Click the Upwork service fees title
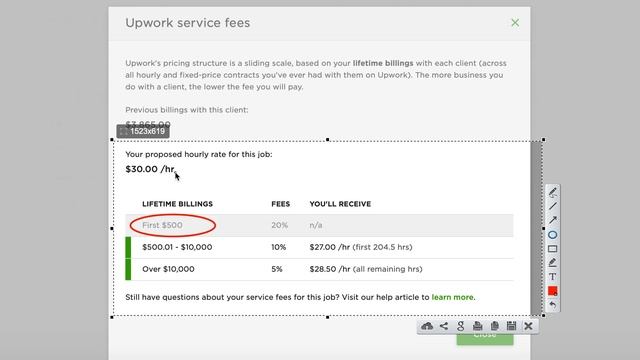Viewport: 640px width, 360px height. (x=187, y=23)
